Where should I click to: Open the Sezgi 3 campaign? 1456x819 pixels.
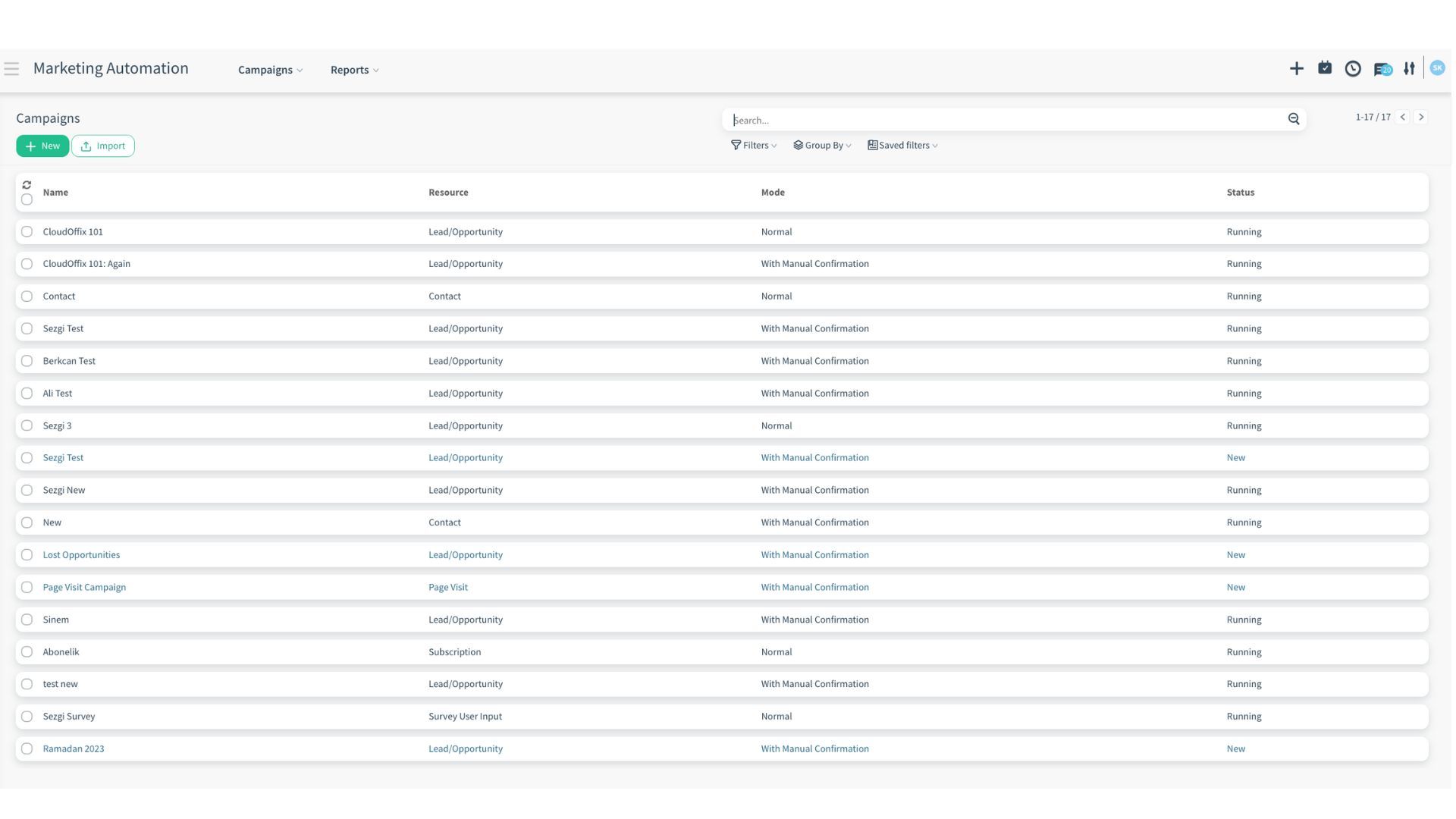click(x=722, y=426)
